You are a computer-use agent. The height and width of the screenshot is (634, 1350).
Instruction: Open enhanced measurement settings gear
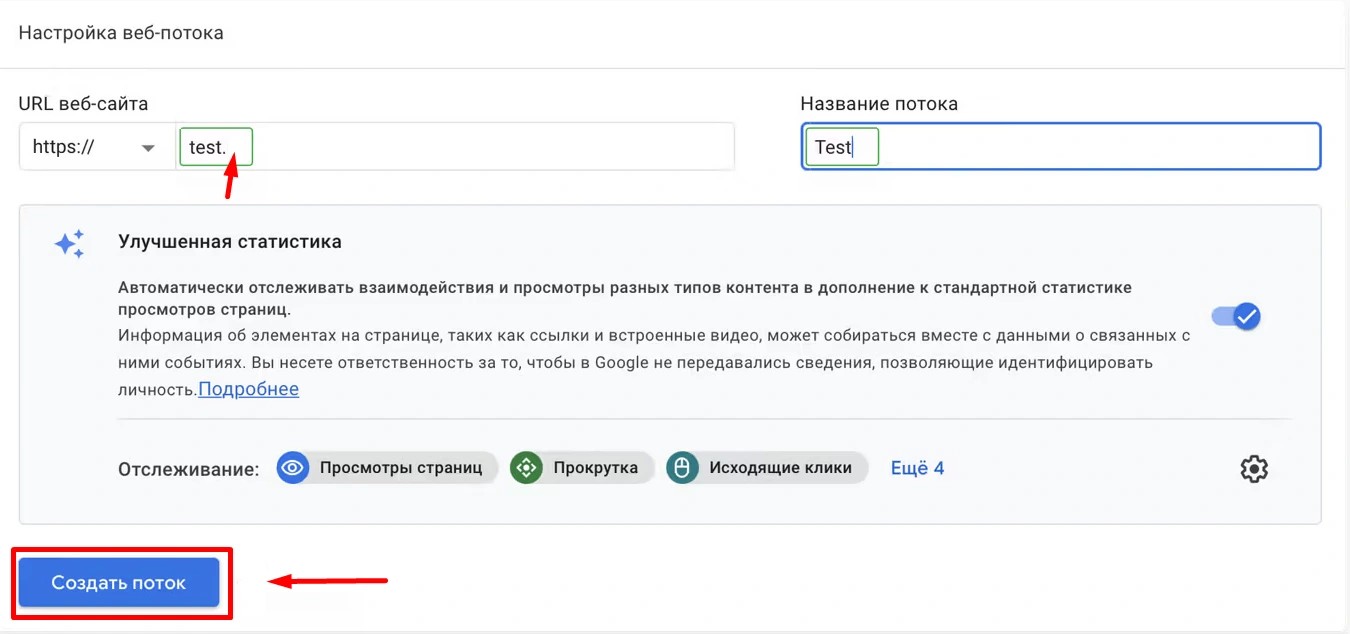click(1253, 468)
